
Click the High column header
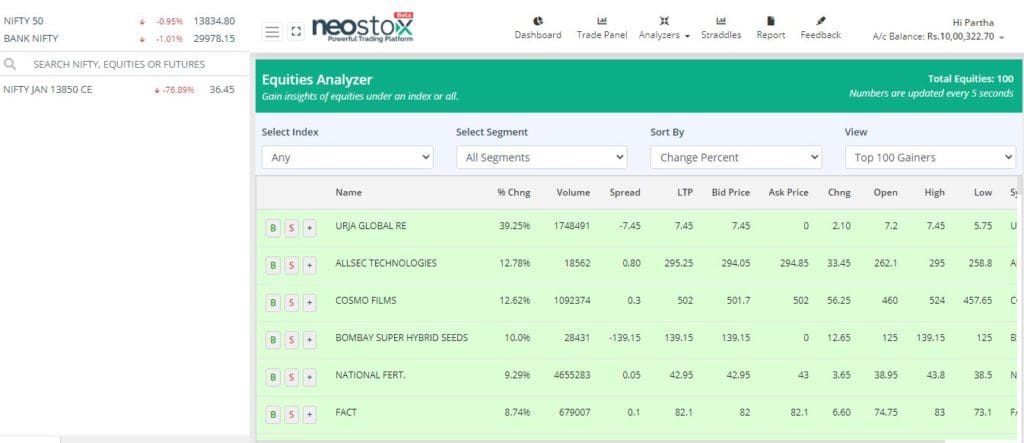click(934, 192)
